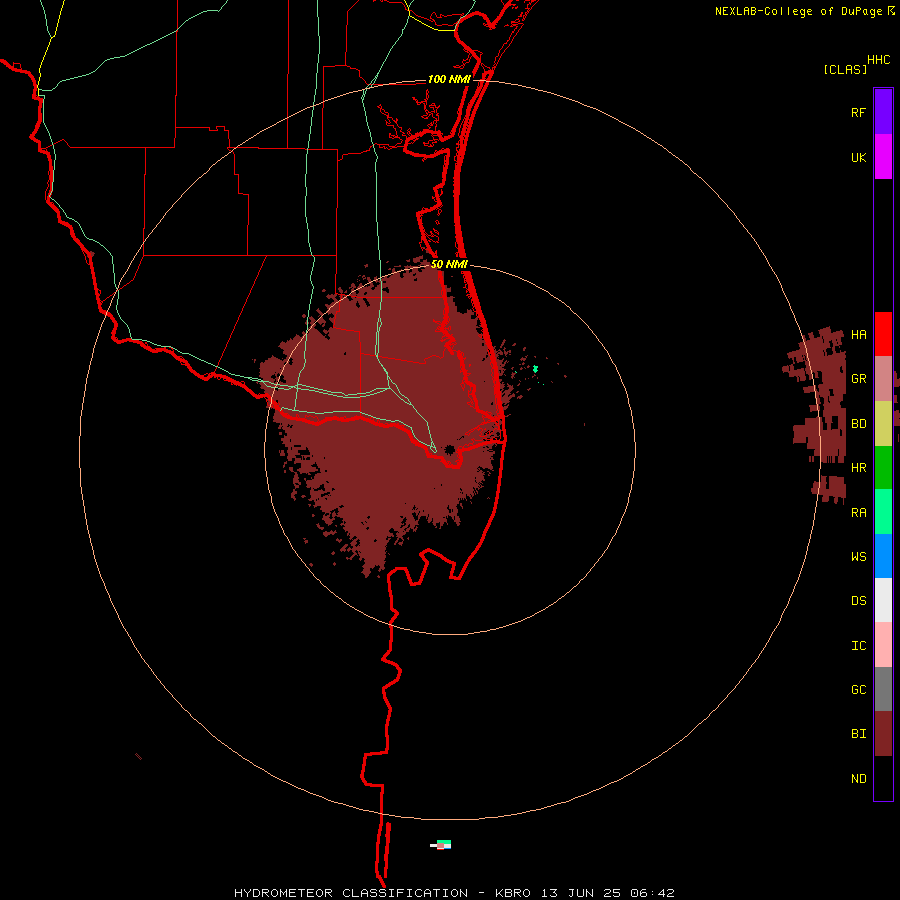Click the "50 NMI" range ring label

(449, 264)
